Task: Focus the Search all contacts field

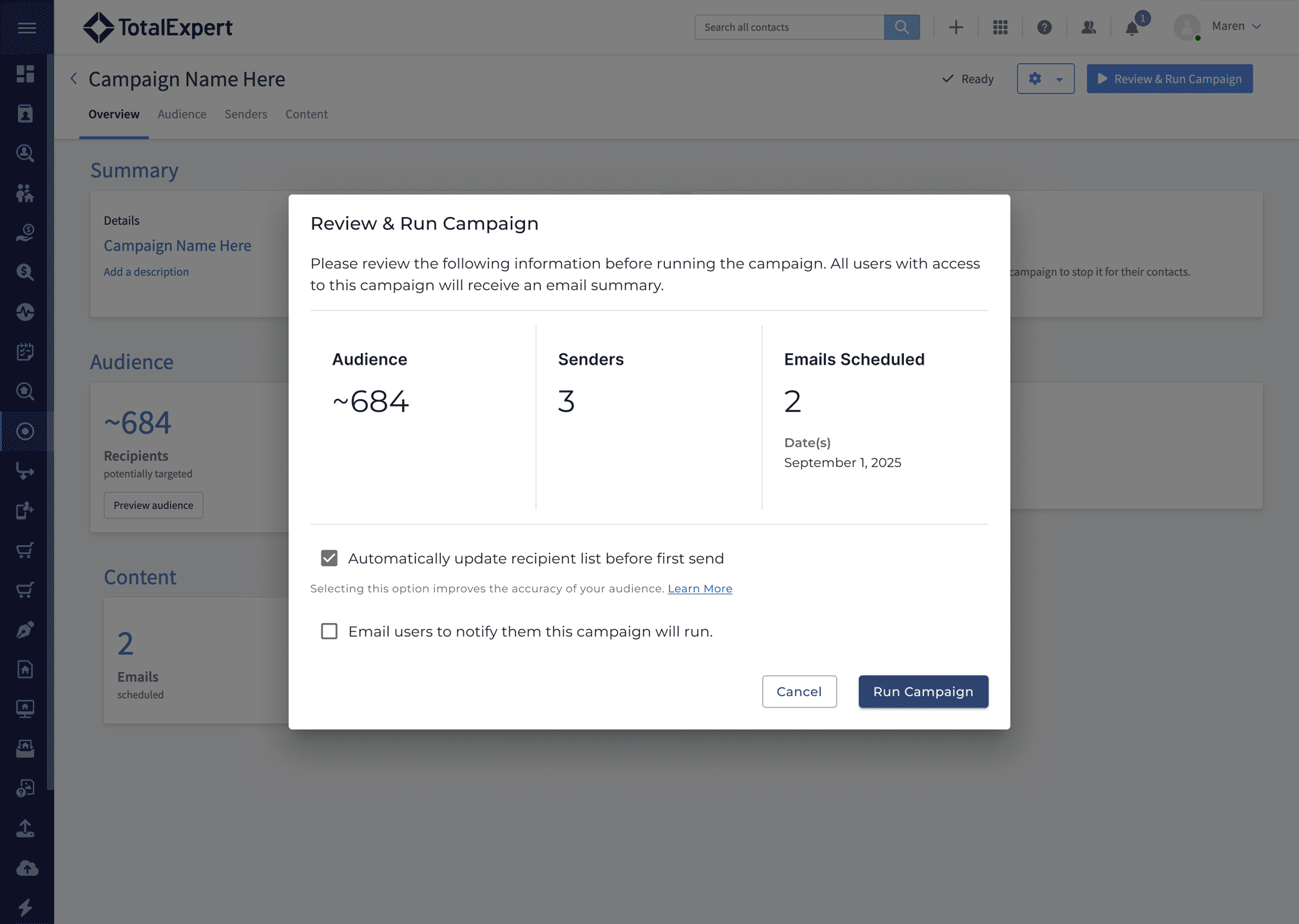Action: pyautogui.click(x=789, y=27)
